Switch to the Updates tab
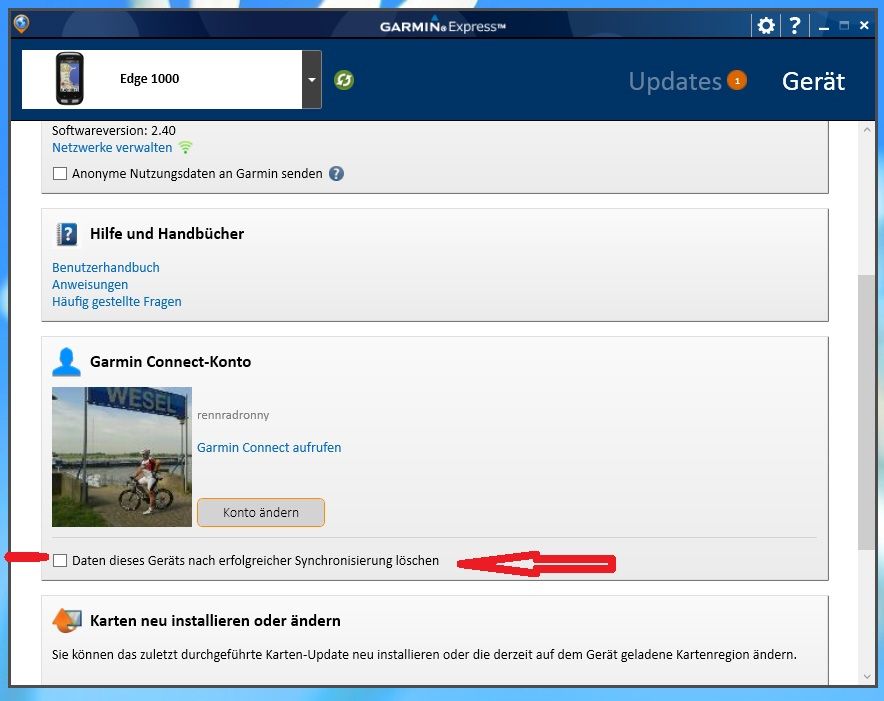Viewport: 884px width, 701px height. point(675,81)
